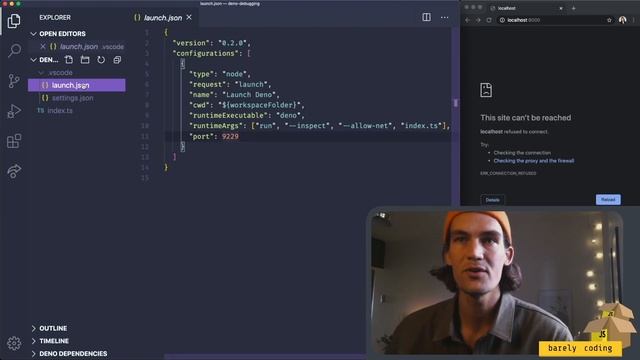Viewport: 640px width, 360px height.
Task: Click the editor horizontal scrollbar
Action: point(264,357)
